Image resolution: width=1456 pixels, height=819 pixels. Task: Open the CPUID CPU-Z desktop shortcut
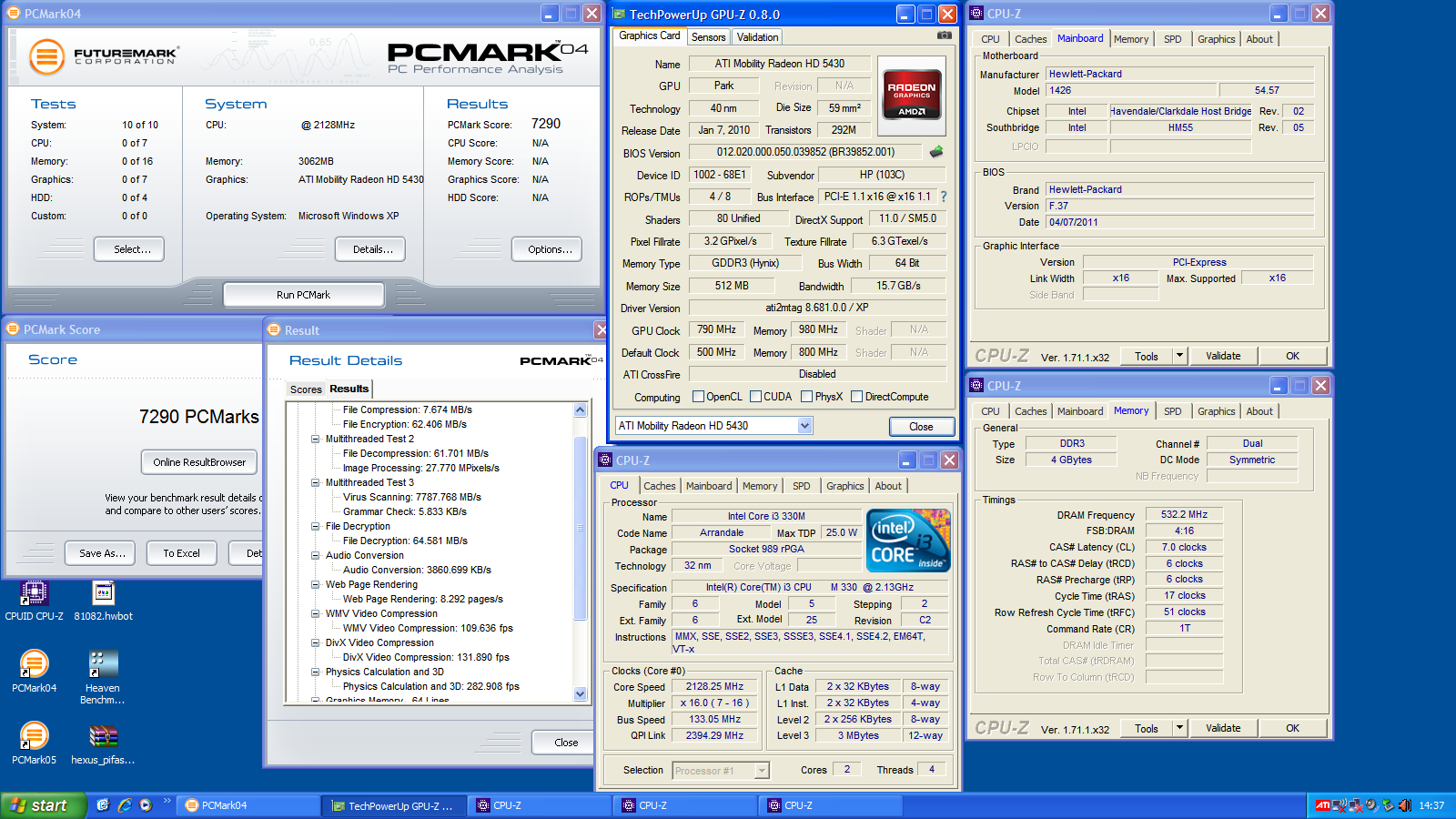pyautogui.click(x=34, y=601)
